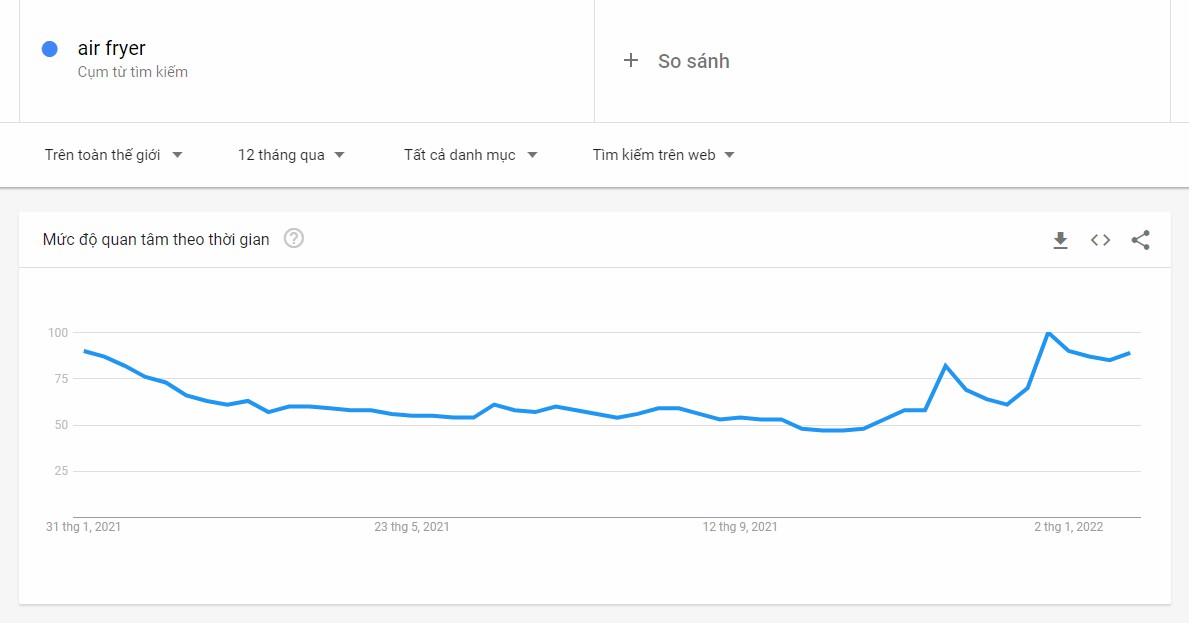This screenshot has width=1189, height=623.
Task: Click the 2 thg 1, 2022 date label
Action: click(1068, 527)
